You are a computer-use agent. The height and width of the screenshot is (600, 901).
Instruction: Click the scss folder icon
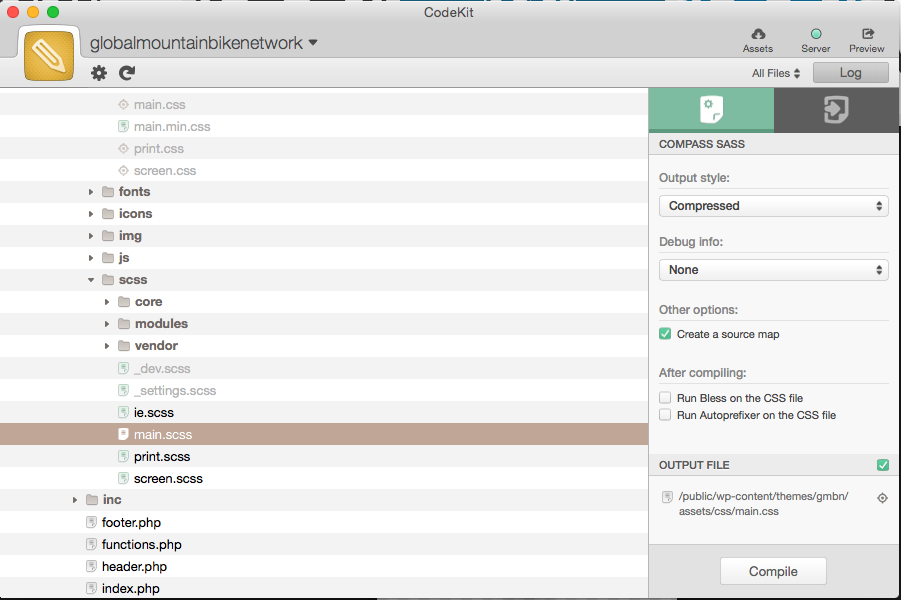click(108, 280)
